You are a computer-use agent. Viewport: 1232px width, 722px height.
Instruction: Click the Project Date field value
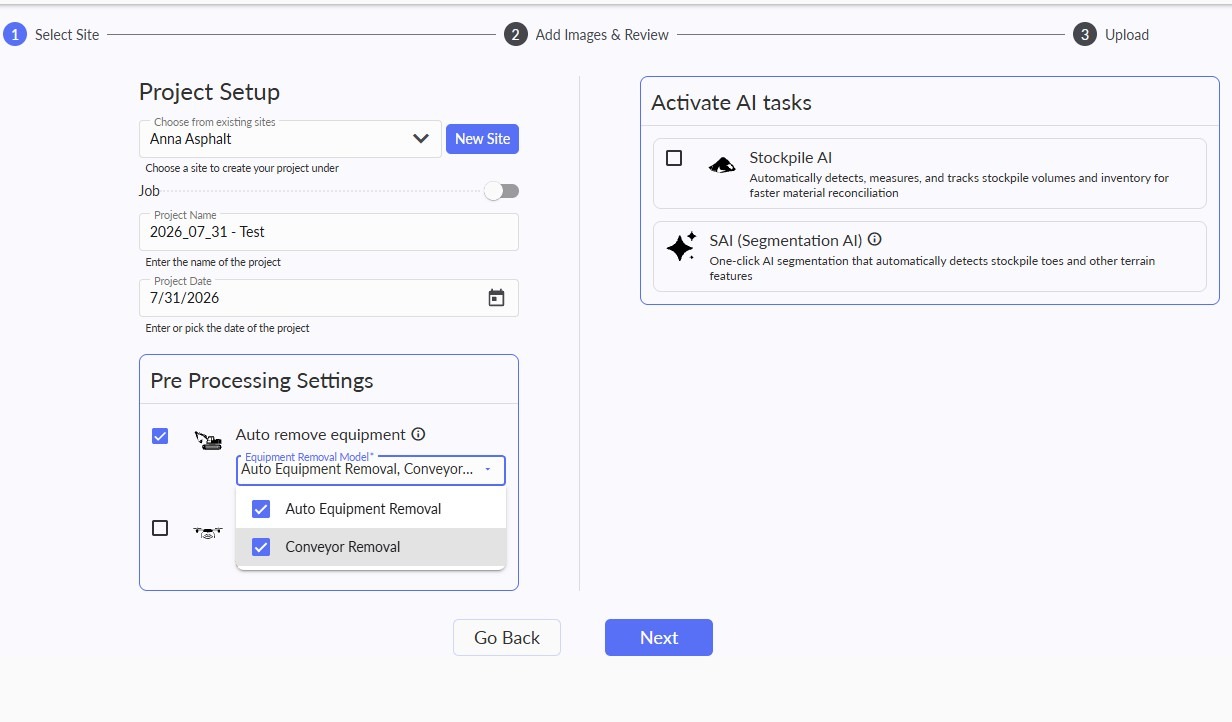[x=185, y=298]
